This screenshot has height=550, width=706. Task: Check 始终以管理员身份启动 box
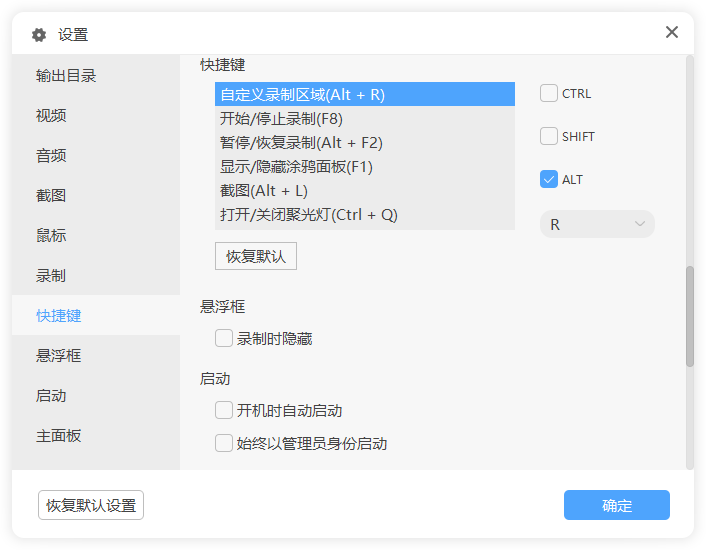click(224, 443)
